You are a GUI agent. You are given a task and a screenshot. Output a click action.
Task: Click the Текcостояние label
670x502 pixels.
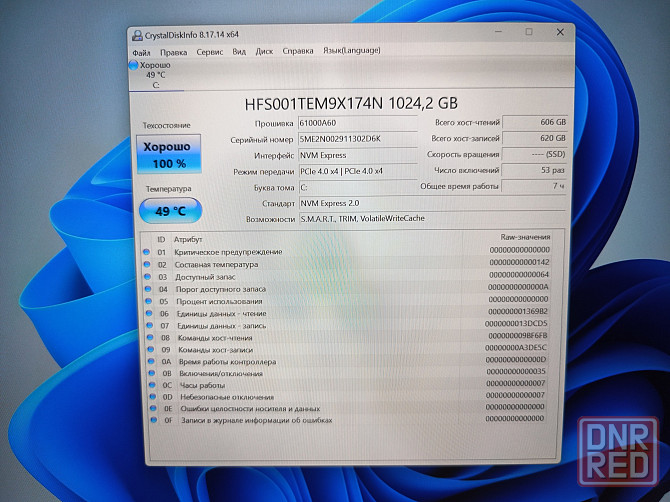pos(167,125)
